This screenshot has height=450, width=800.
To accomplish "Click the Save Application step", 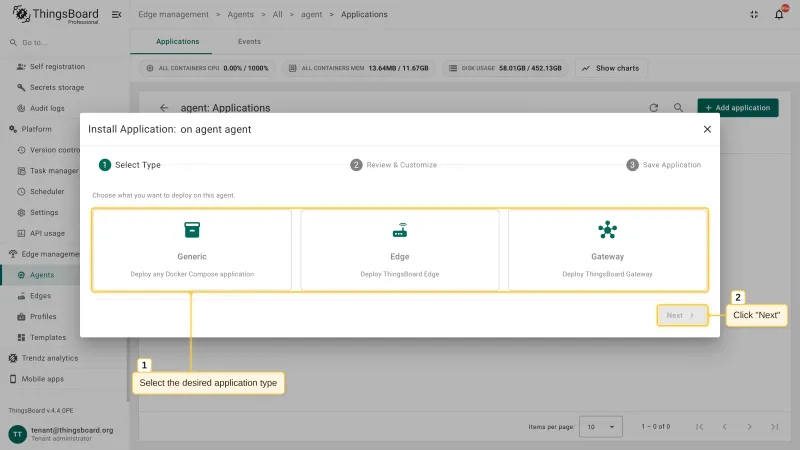I will (x=664, y=165).
